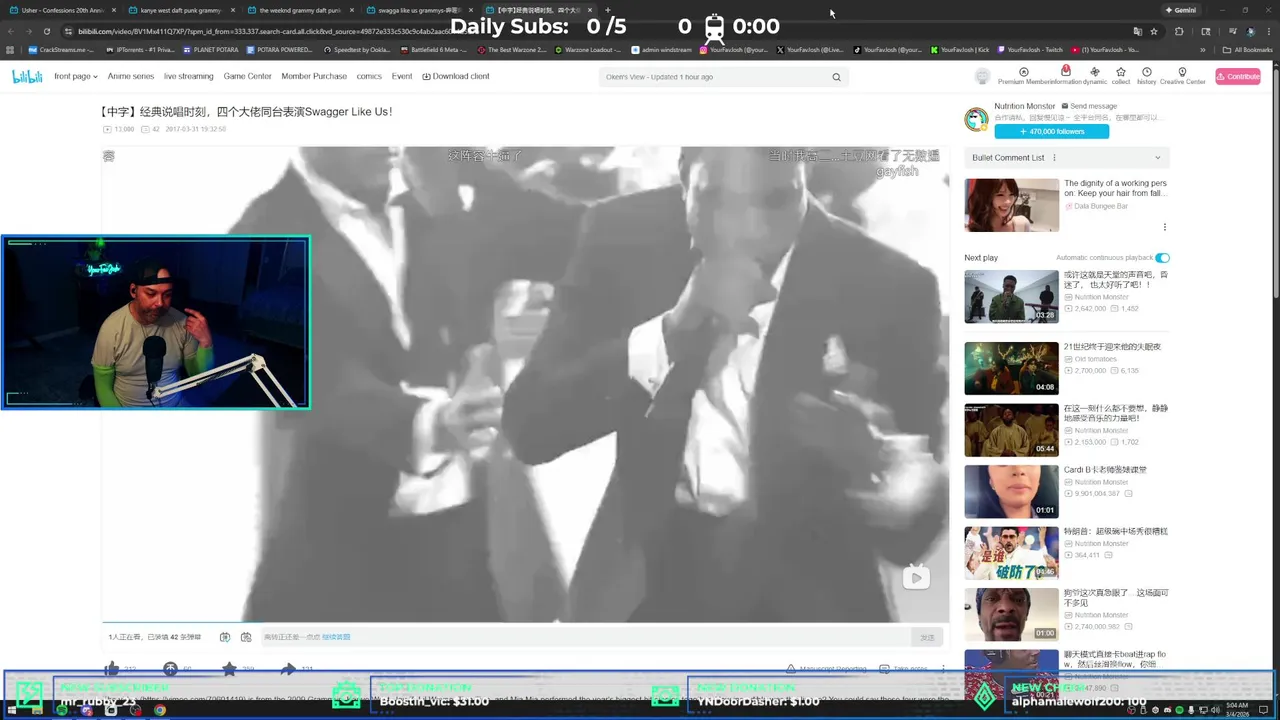
Task: Open the 05:44 recommended video thumbnail
Action: pyautogui.click(x=1011, y=430)
